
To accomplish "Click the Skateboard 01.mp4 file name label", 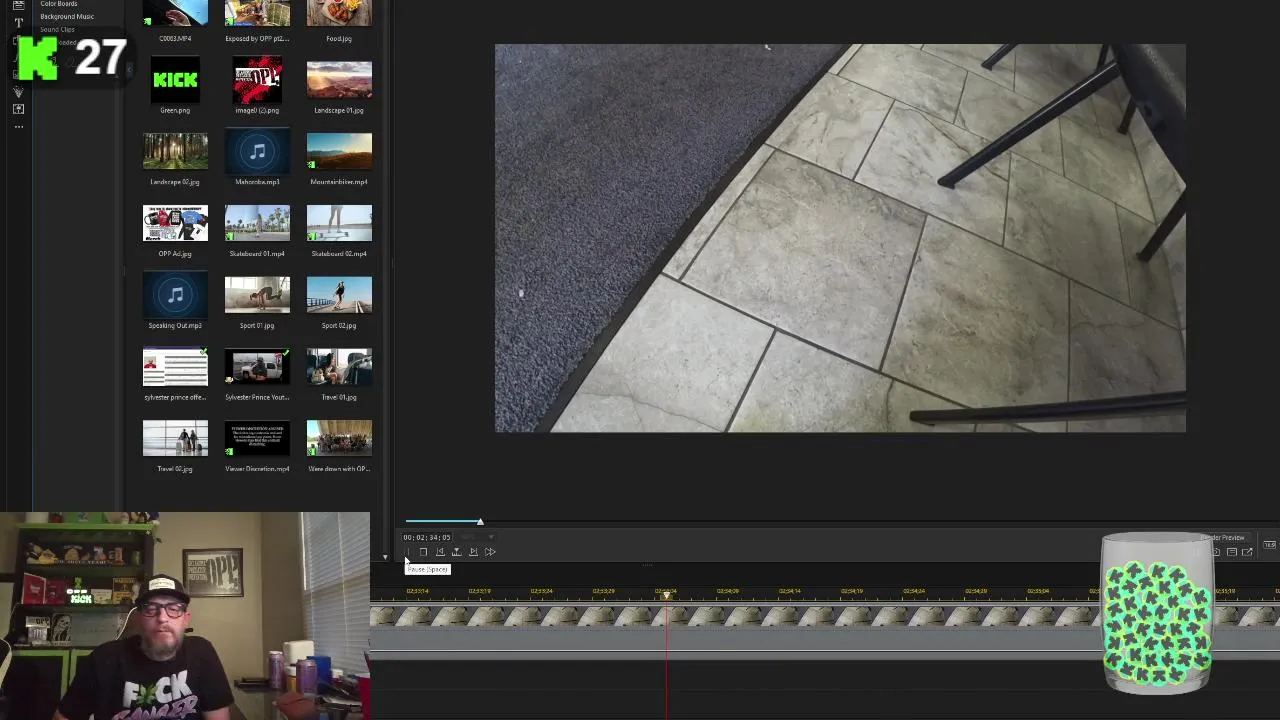I will (257, 254).
